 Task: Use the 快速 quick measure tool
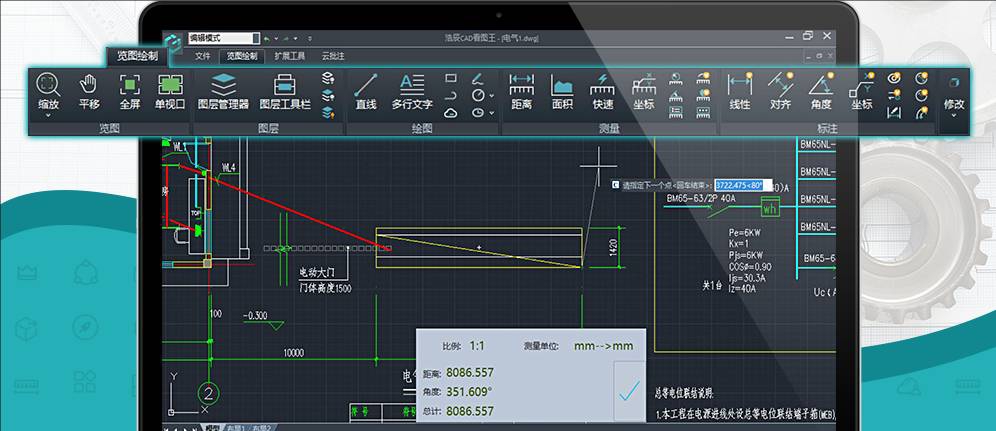602,91
